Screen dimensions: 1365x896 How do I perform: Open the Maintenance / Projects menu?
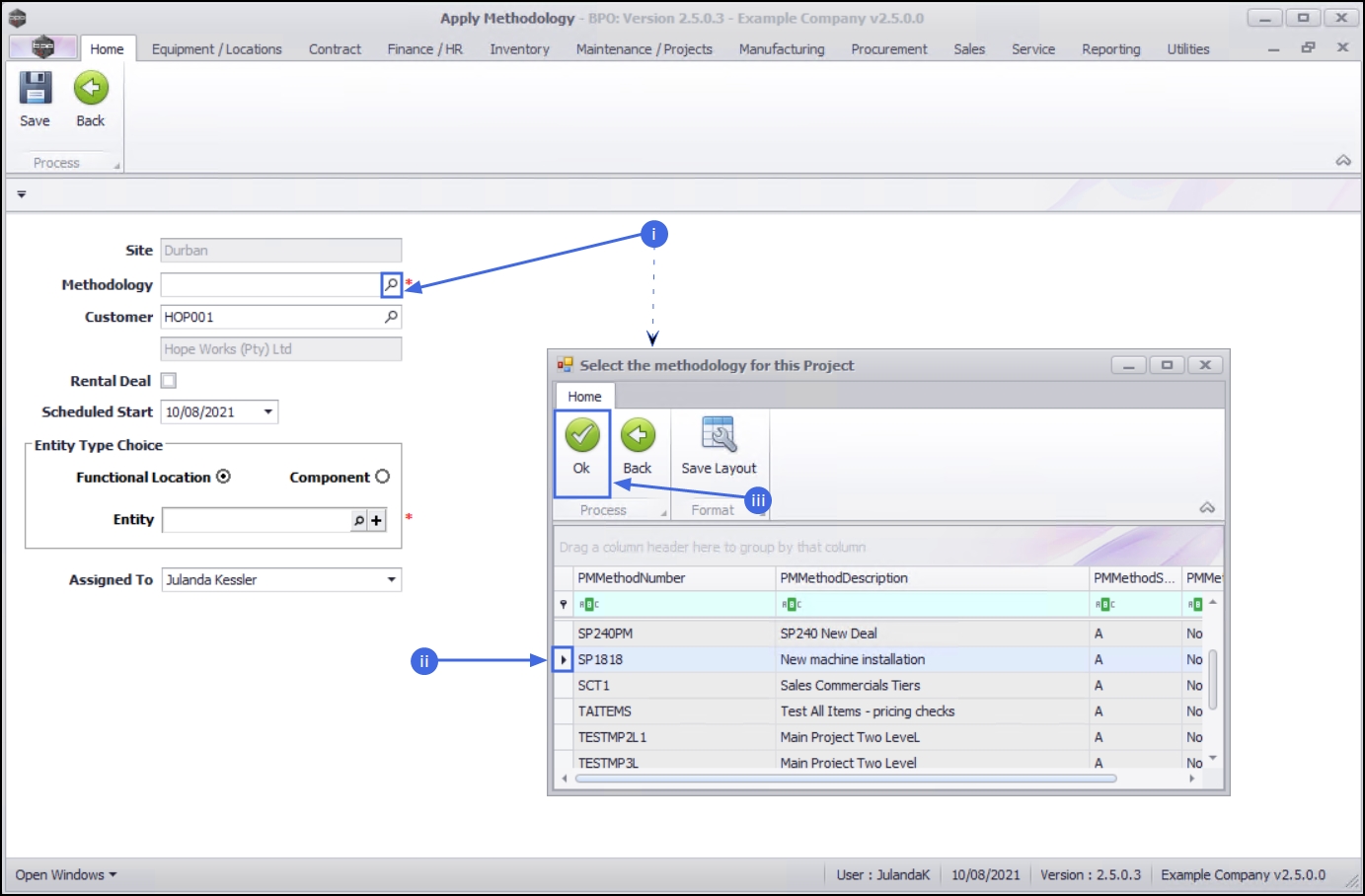(645, 48)
